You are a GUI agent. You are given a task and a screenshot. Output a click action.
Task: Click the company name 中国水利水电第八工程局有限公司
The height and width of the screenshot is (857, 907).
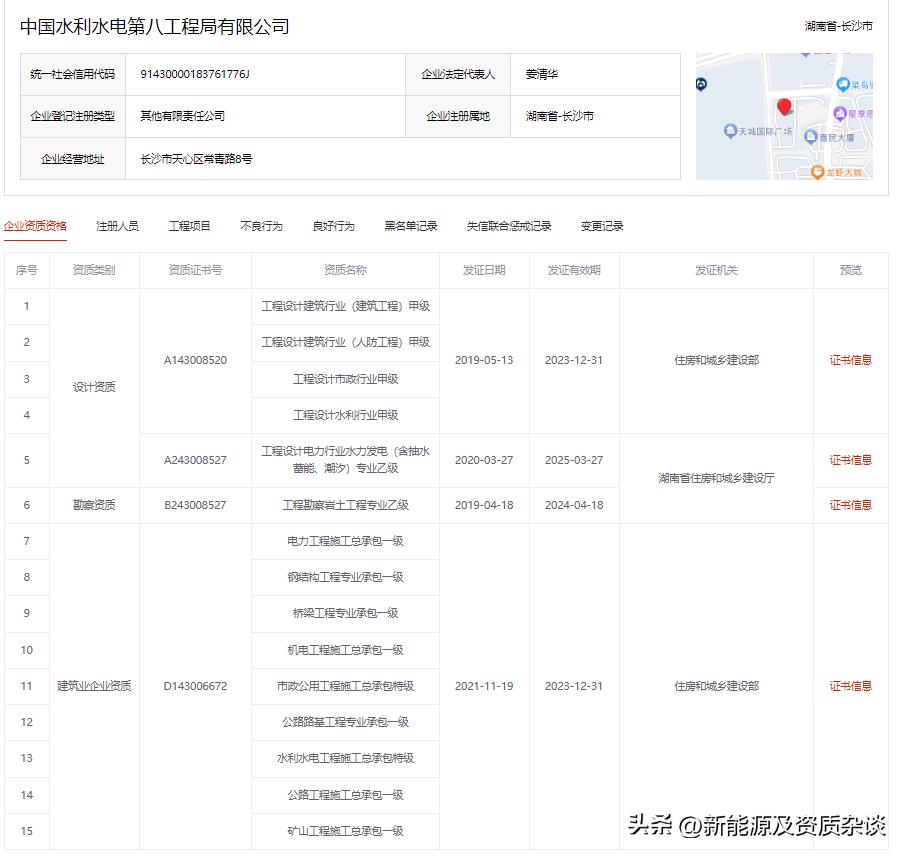coord(150,26)
